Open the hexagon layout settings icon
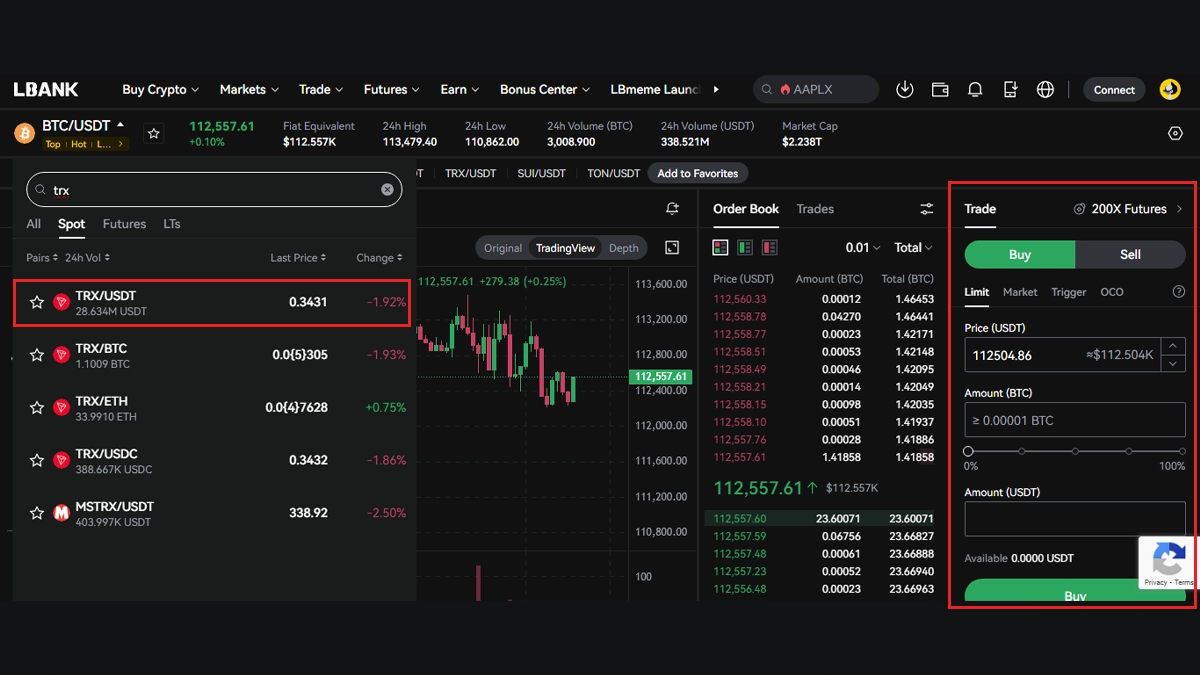 pos(1175,133)
